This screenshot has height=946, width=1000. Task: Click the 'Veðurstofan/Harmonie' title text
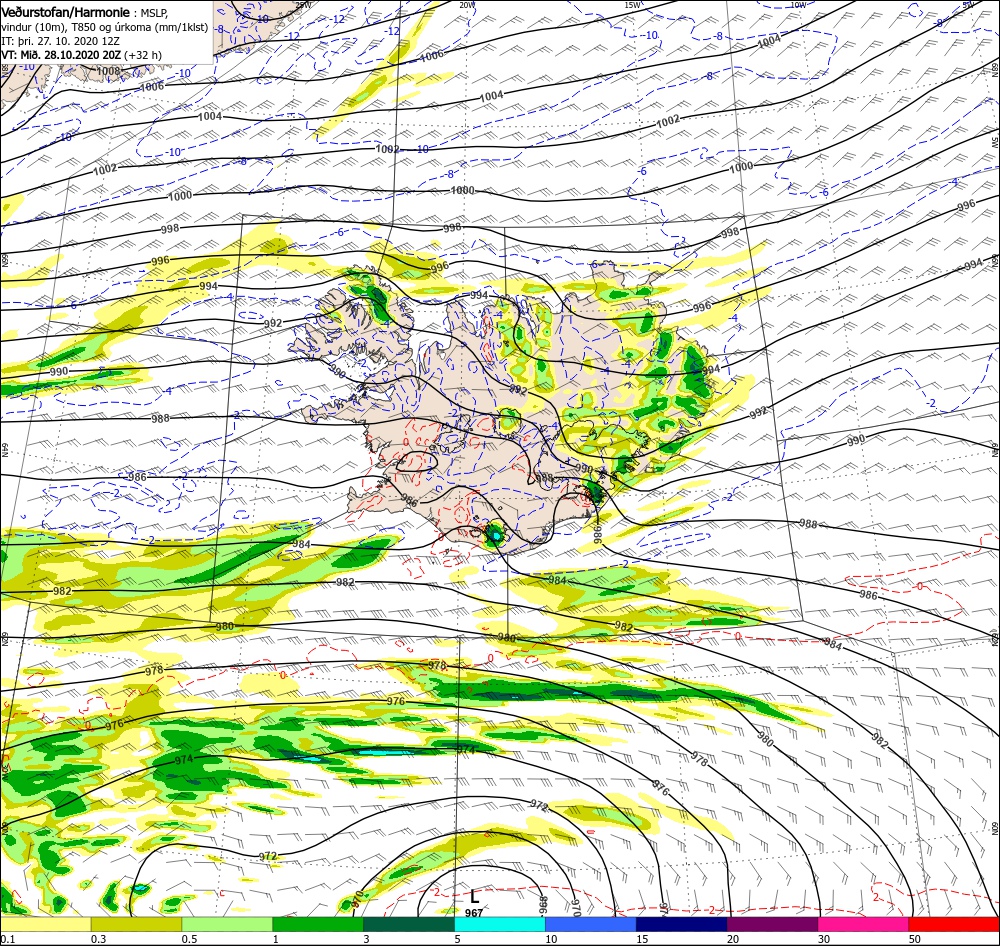68,12
